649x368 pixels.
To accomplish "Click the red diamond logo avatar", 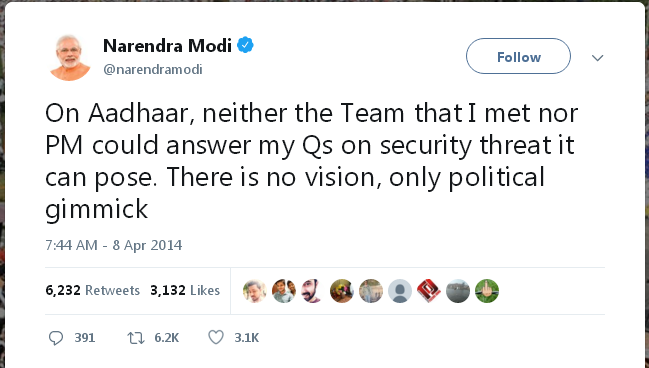I will [x=429, y=291].
